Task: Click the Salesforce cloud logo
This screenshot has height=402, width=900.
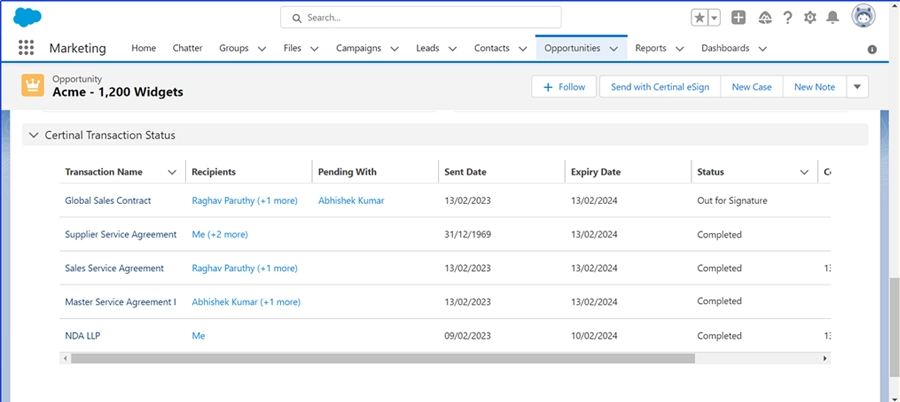Action: click(x=27, y=17)
